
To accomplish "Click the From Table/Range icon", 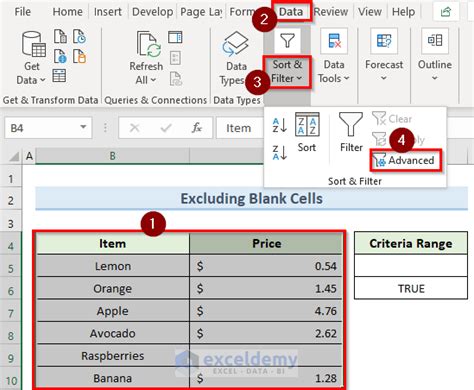I will tap(59, 76).
